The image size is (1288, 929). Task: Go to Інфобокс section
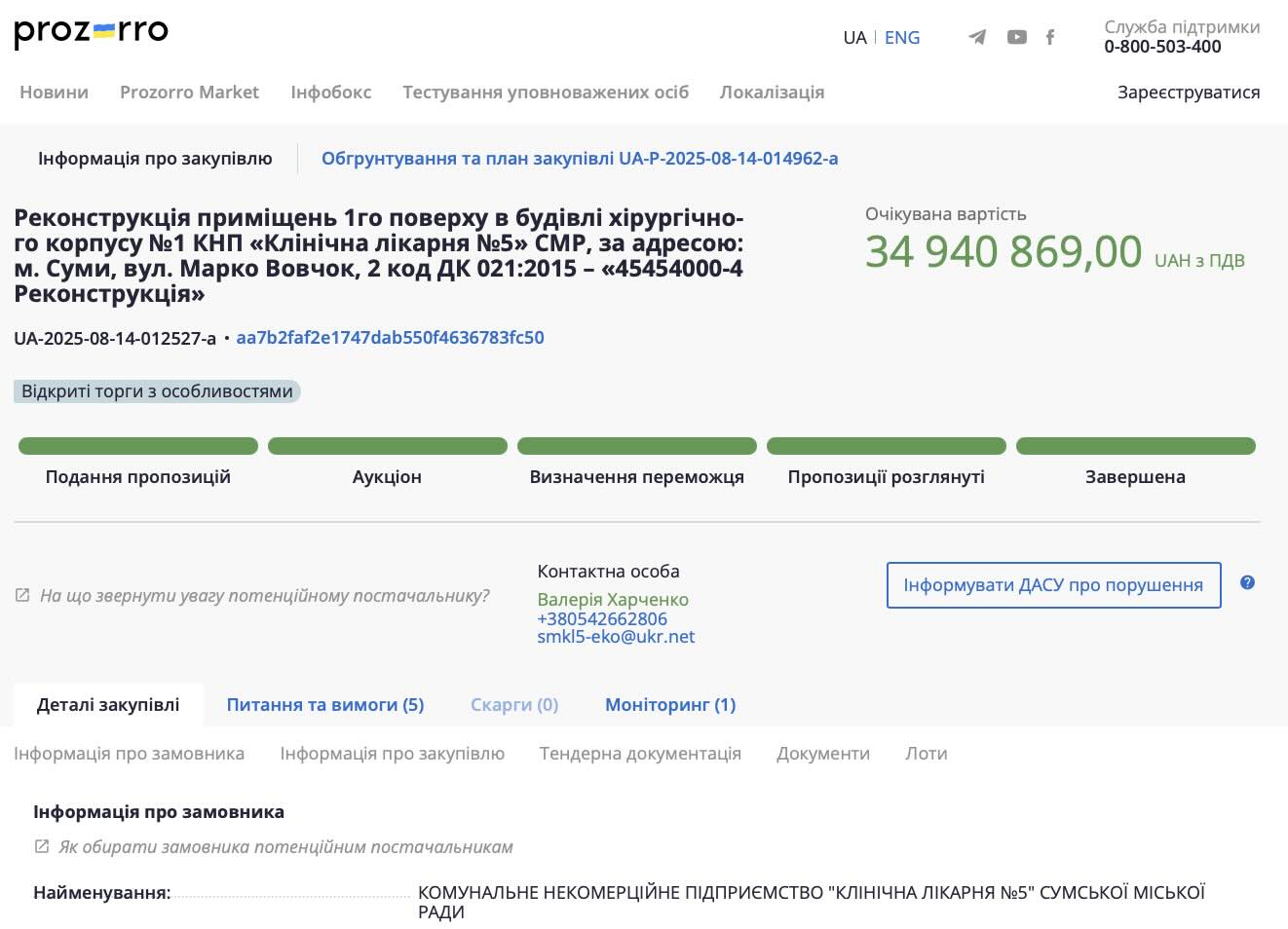point(330,92)
